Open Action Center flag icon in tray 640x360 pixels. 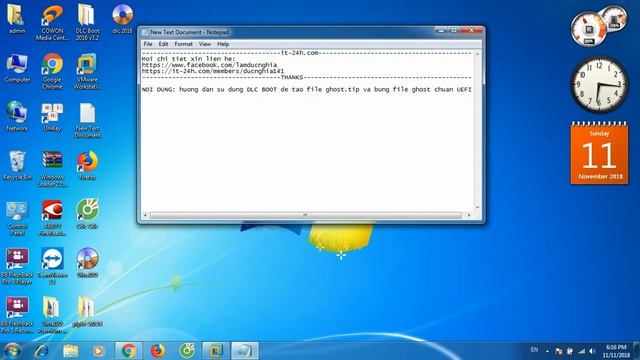pos(559,351)
